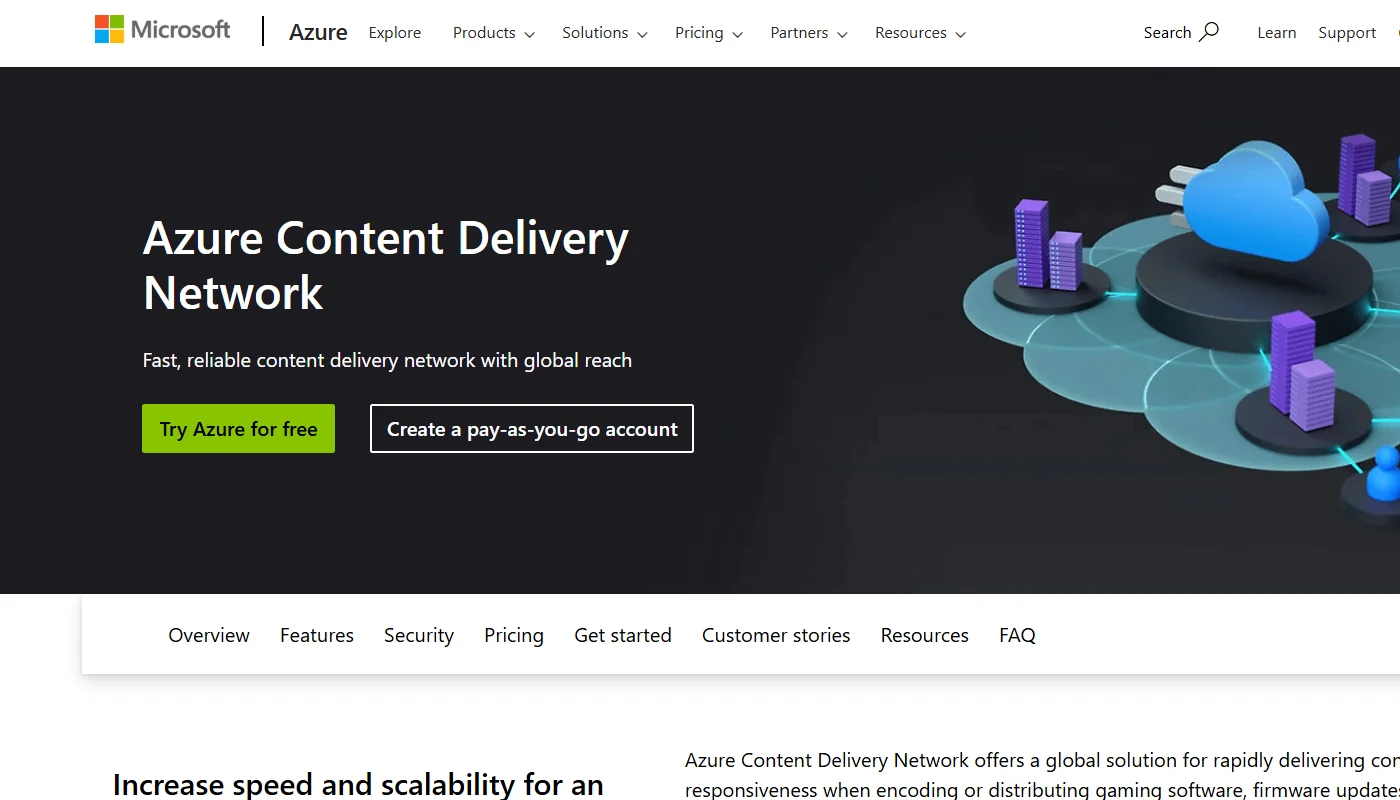
Task: Expand the top navigation Pricing dropdown
Action: point(709,33)
